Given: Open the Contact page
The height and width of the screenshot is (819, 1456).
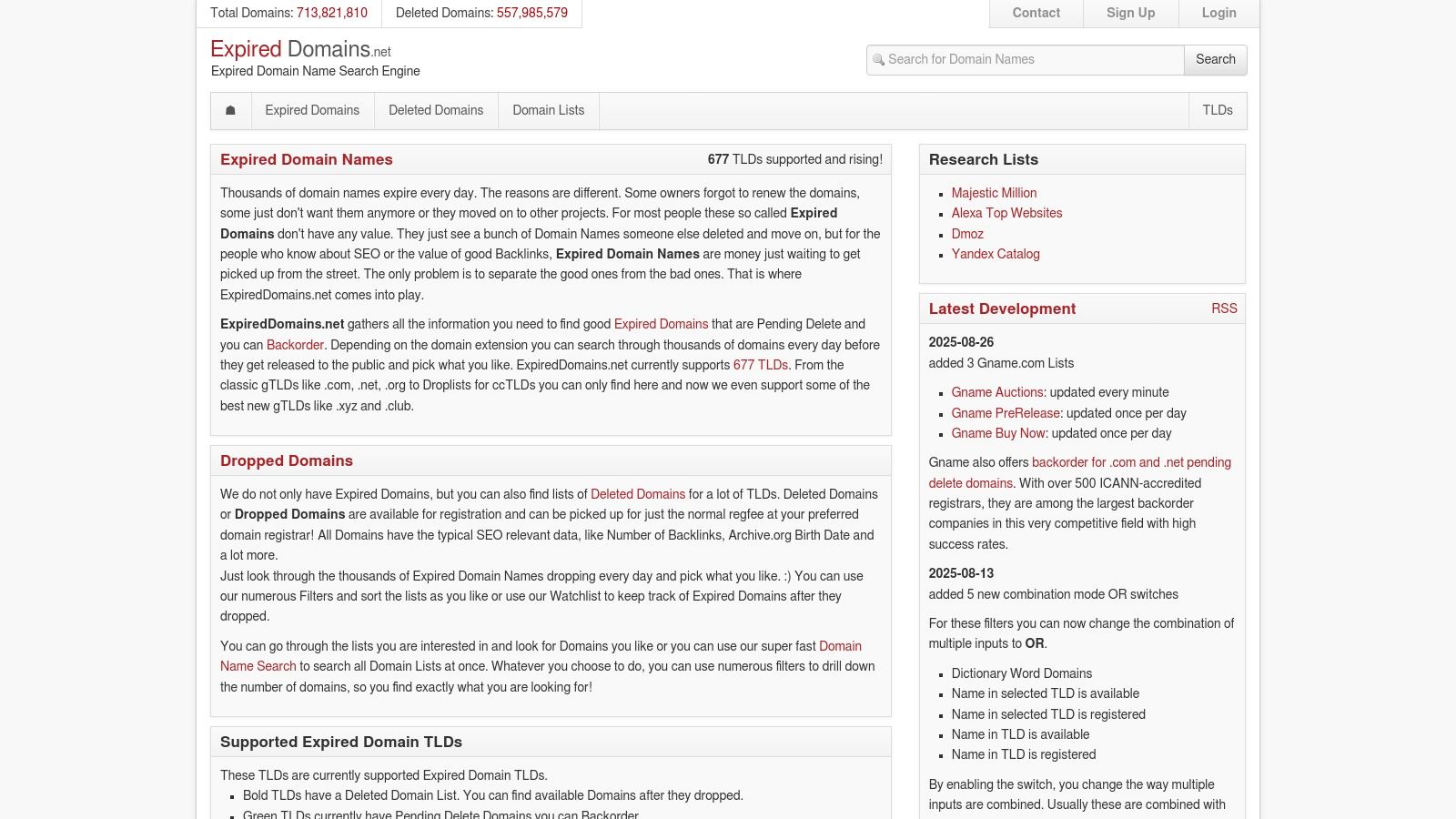Looking at the screenshot, I should (1036, 13).
